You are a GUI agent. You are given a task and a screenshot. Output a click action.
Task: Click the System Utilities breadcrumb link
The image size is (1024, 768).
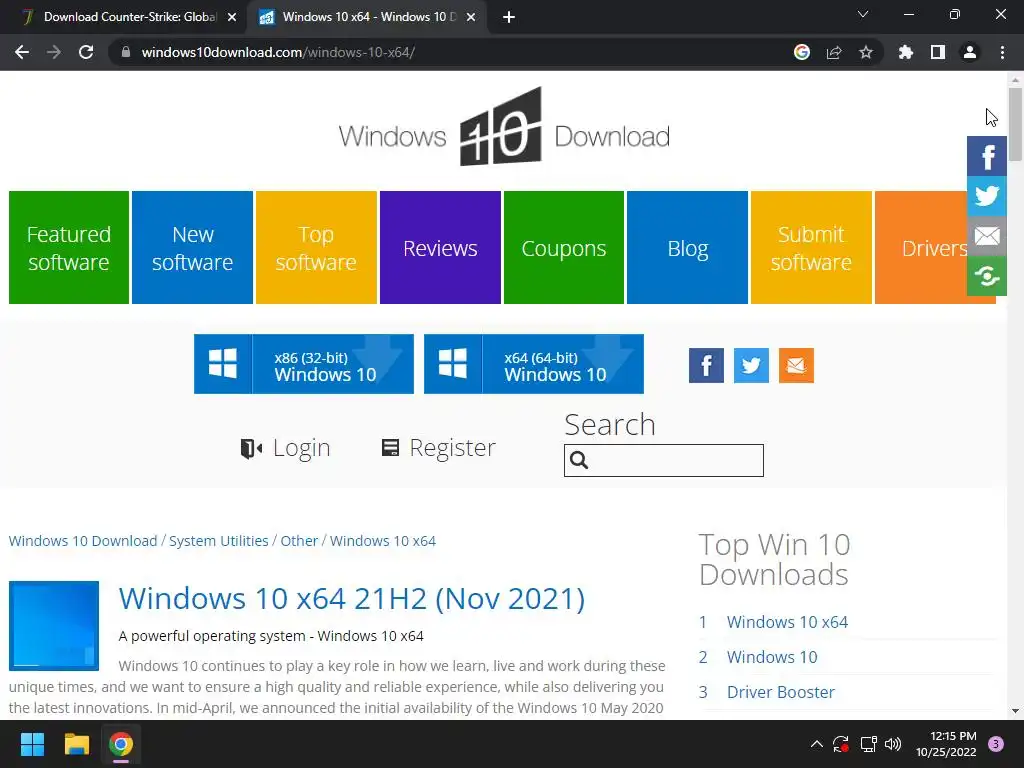coord(219,541)
